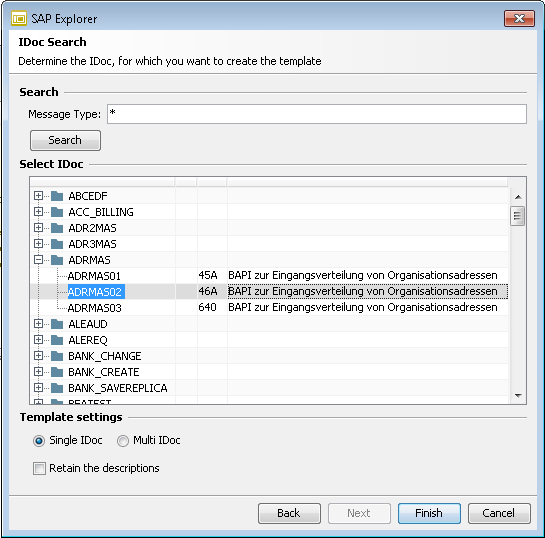Select the ADR2MAS tree label
This screenshot has height=538, width=545.
pyautogui.click(x=92, y=228)
